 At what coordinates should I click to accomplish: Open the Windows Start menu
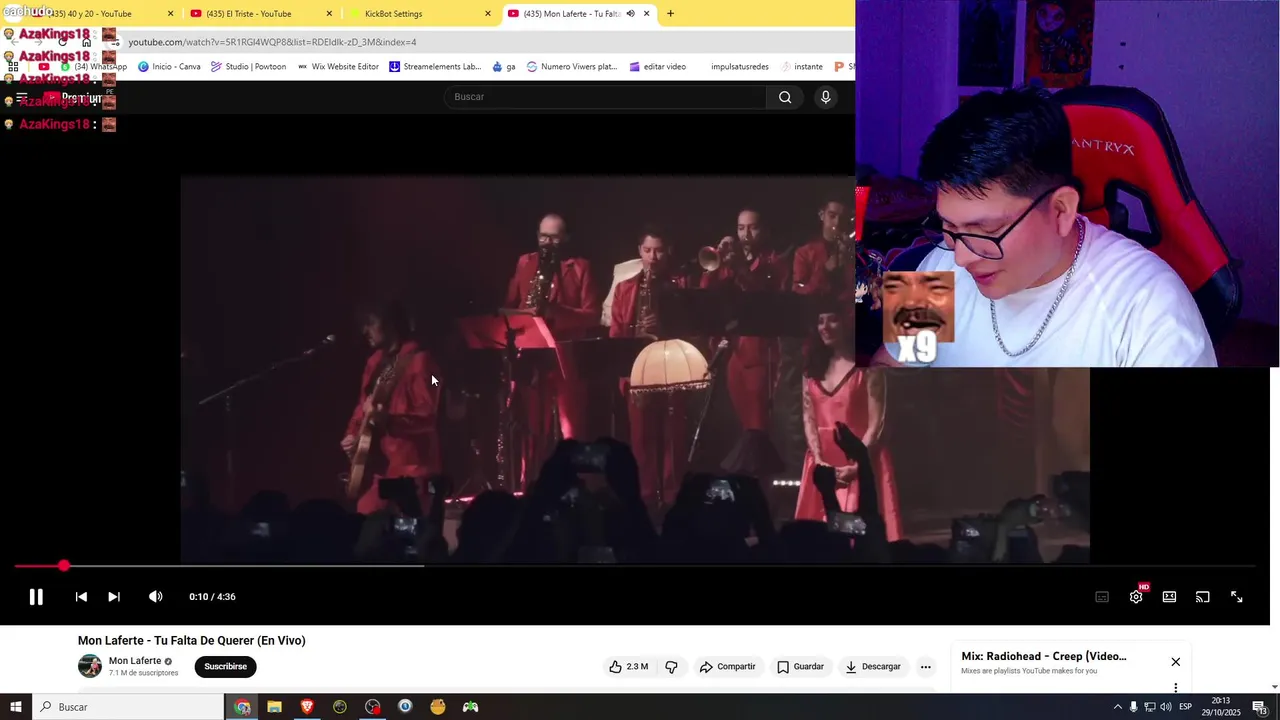16,707
